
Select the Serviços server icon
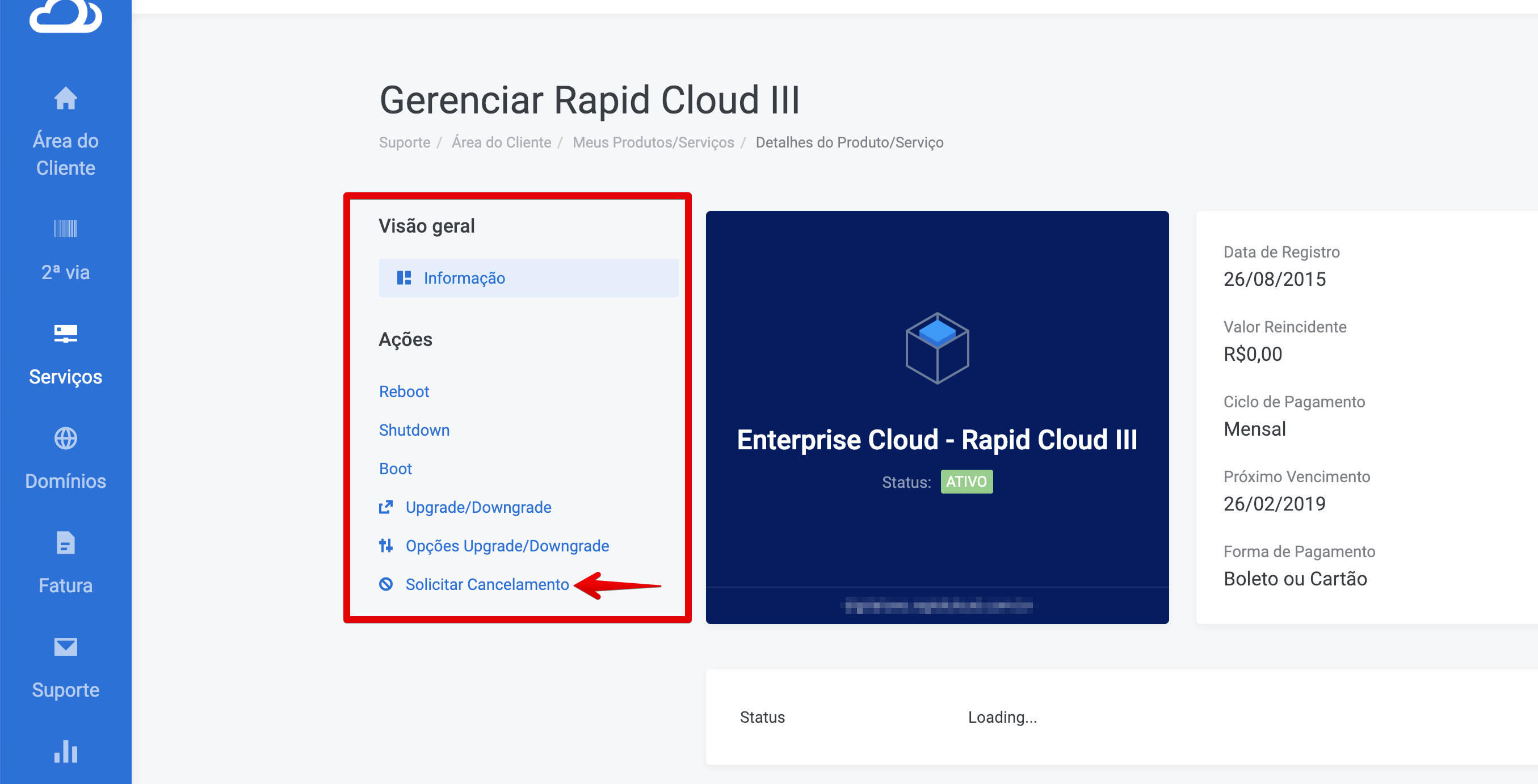tap(65, 333)
